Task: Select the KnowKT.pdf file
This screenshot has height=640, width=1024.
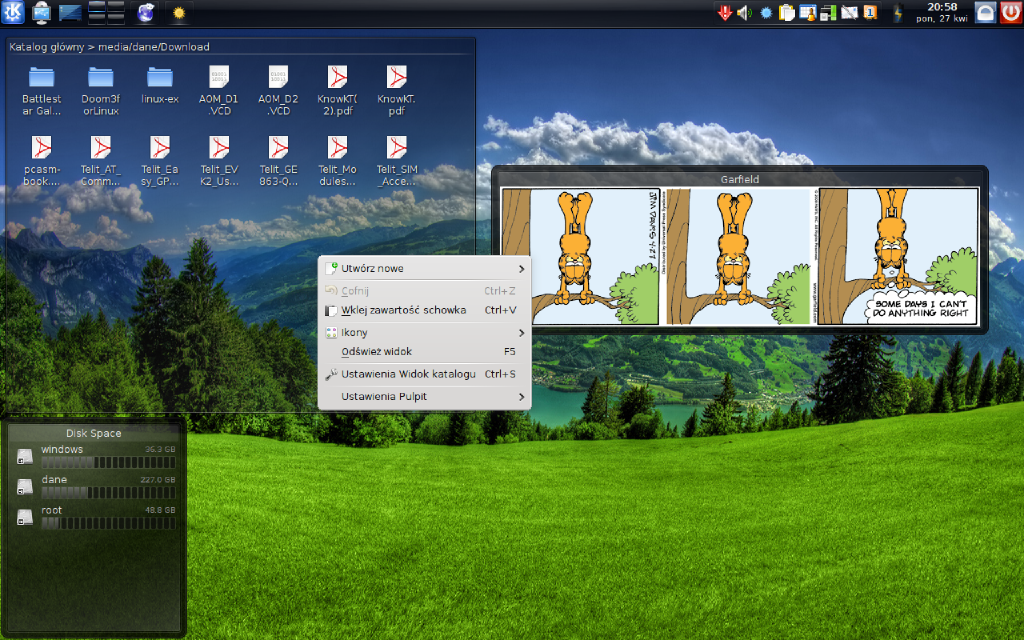Action: click(x=396, y=91)
